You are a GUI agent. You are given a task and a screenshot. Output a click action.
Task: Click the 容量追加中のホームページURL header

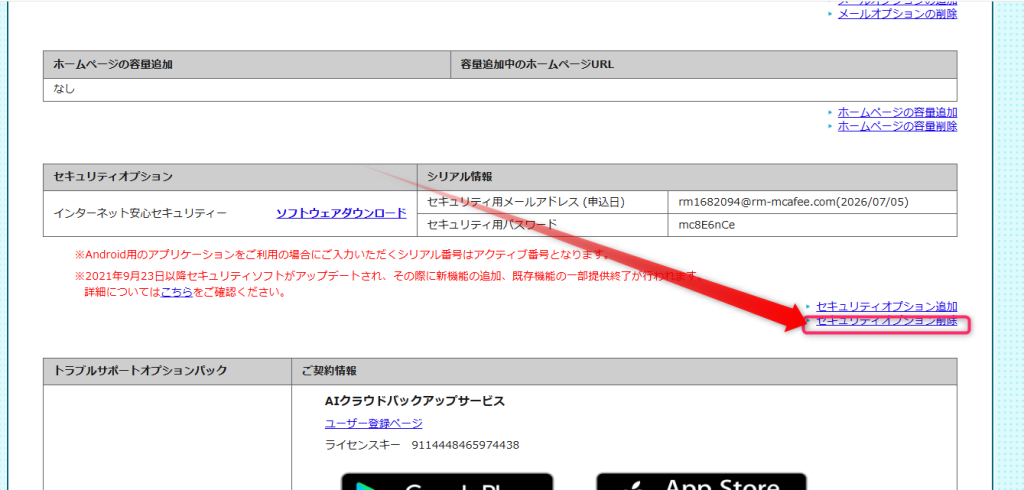click(x=704, y=64)
